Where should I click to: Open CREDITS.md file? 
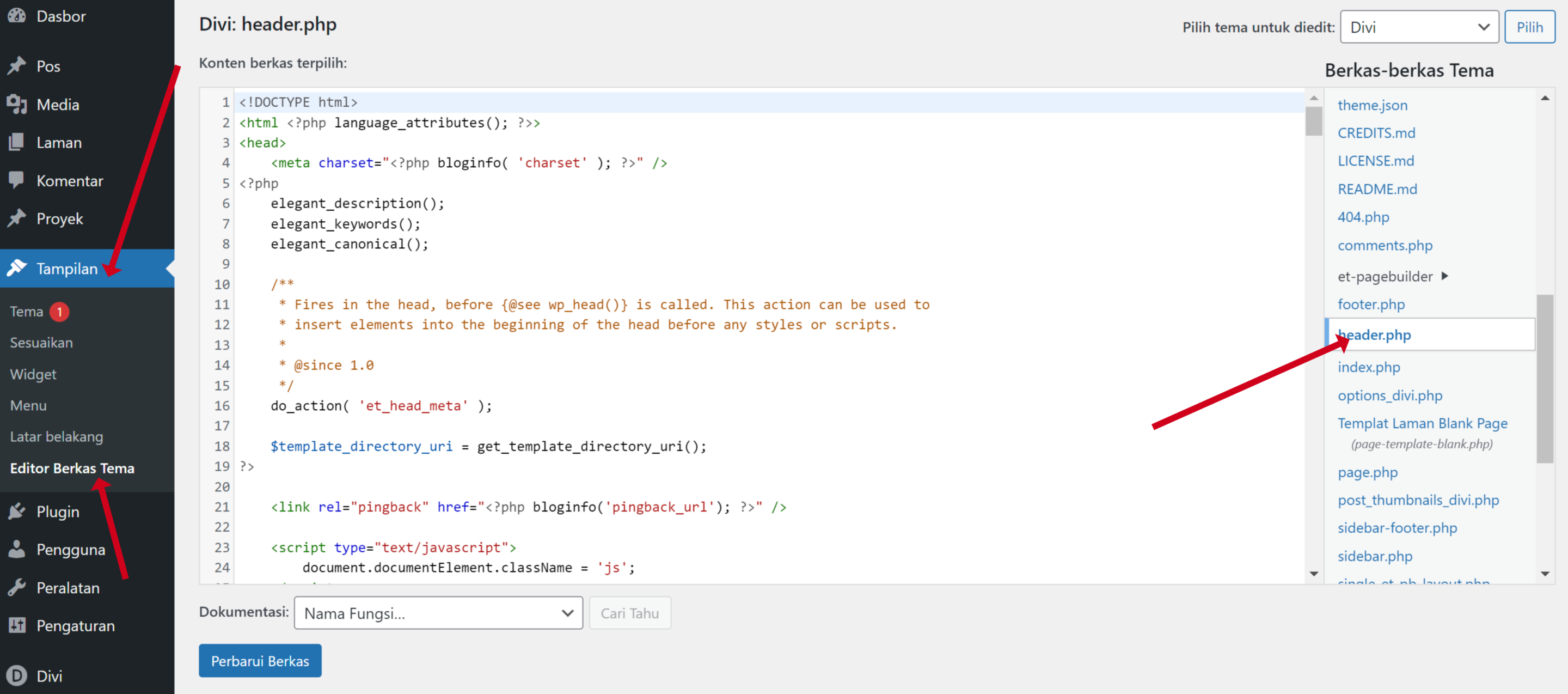[x=1376, y=133]
